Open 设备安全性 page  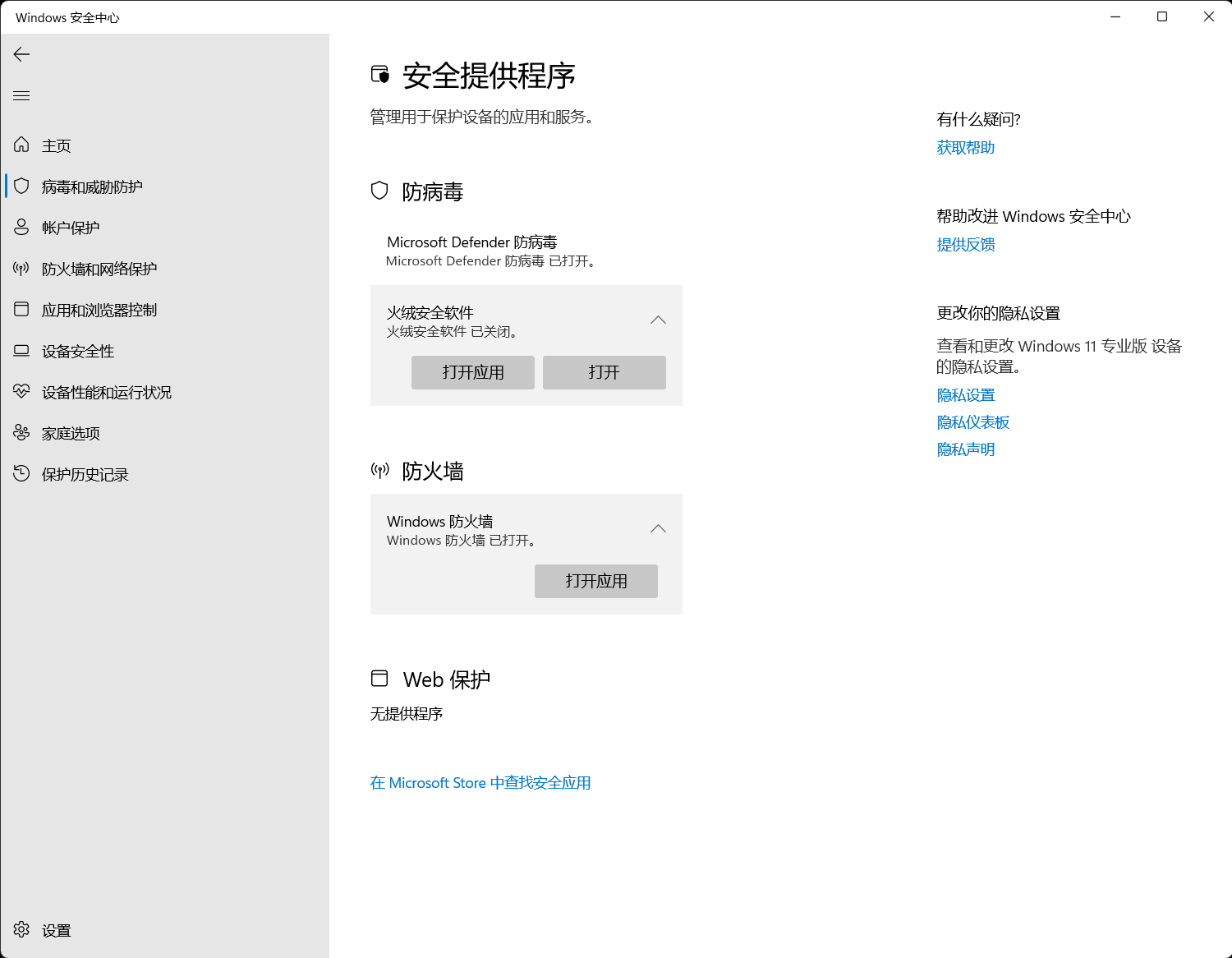pyautogui.click(x=164, y=351)
